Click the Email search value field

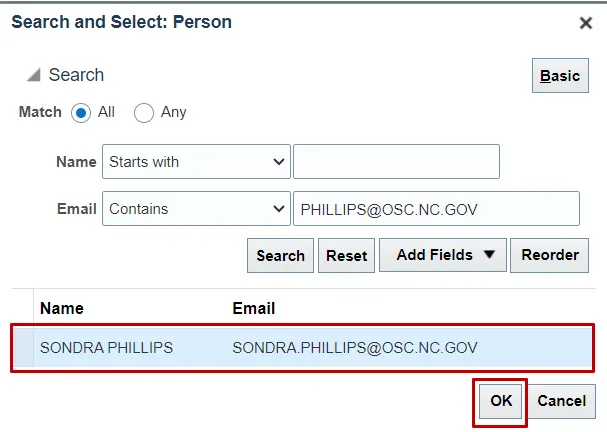(x=436, y=209)
